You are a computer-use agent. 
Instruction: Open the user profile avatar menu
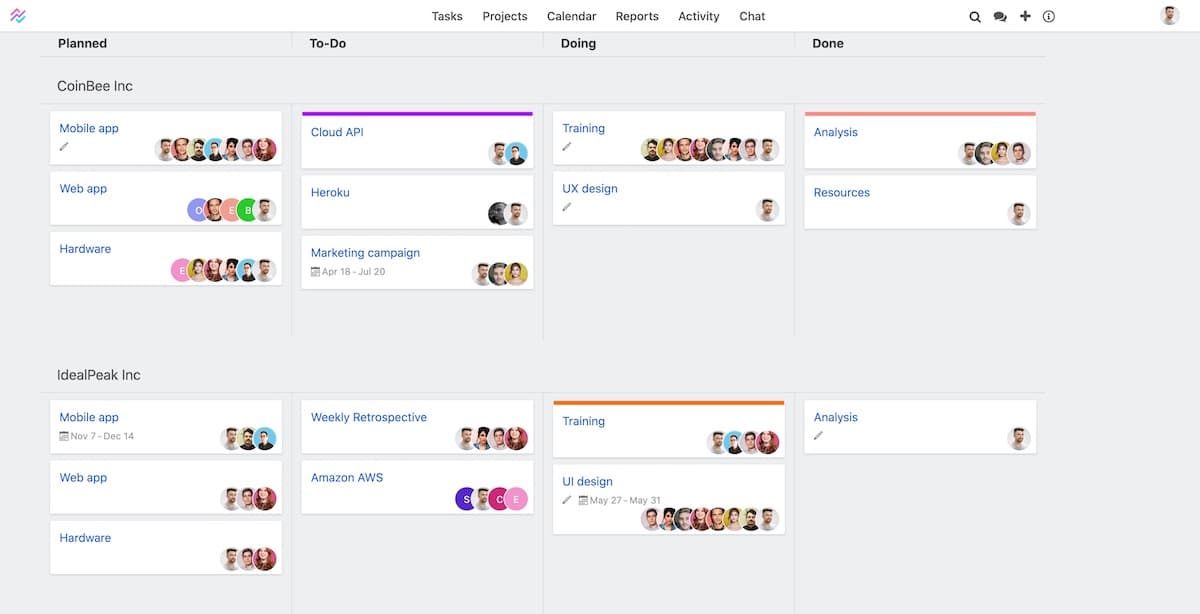1169,16
